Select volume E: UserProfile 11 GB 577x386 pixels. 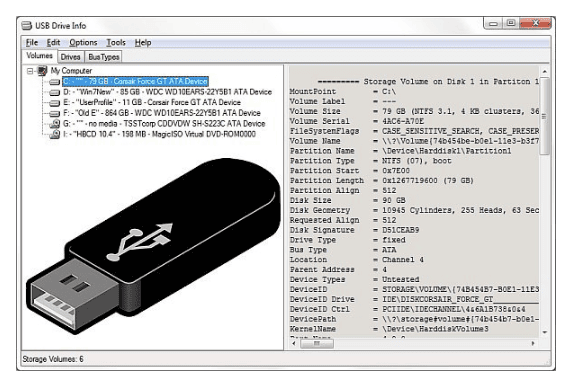point(152,103)
